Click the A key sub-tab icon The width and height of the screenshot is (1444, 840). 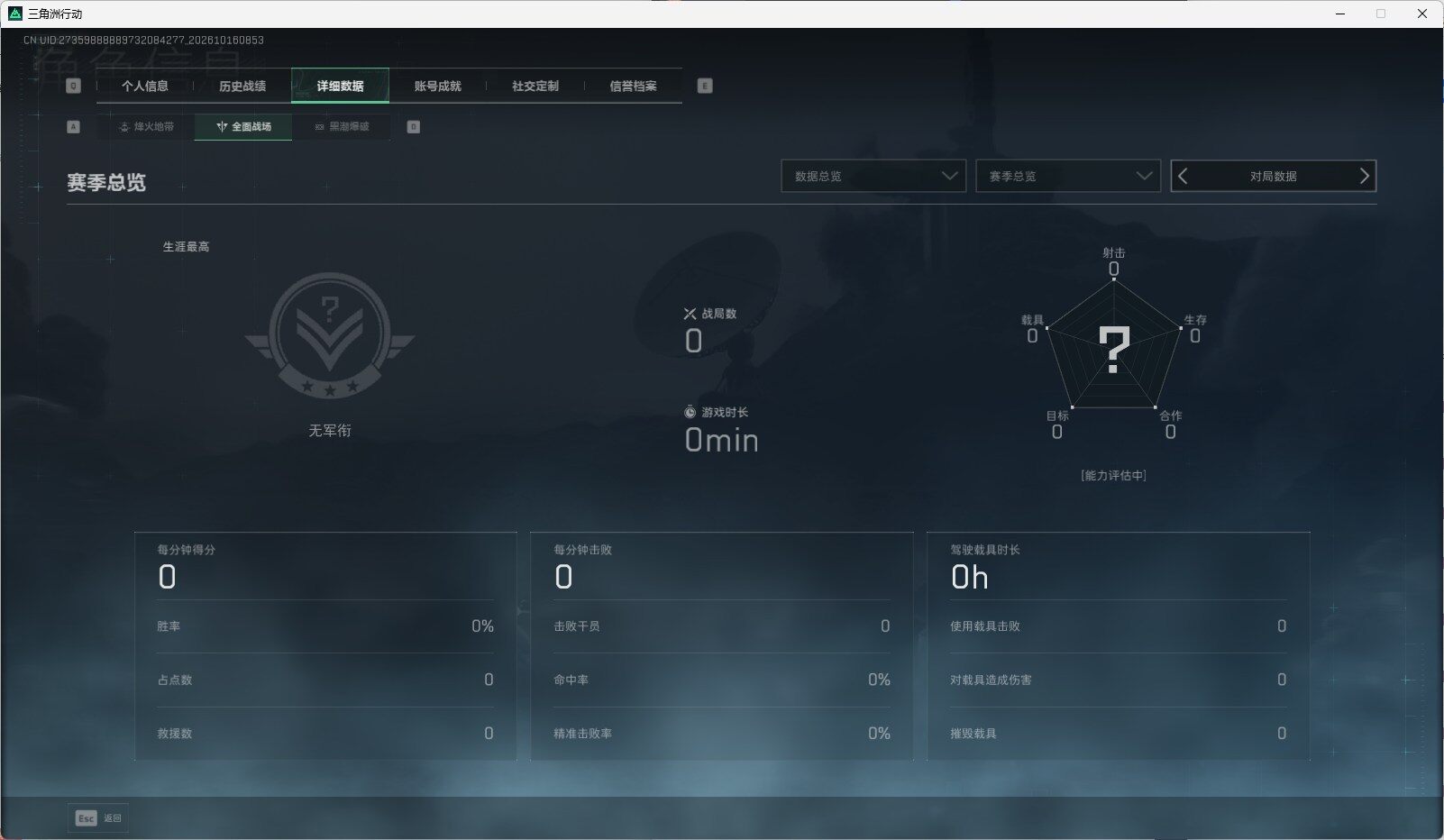[x=74, y=127]
